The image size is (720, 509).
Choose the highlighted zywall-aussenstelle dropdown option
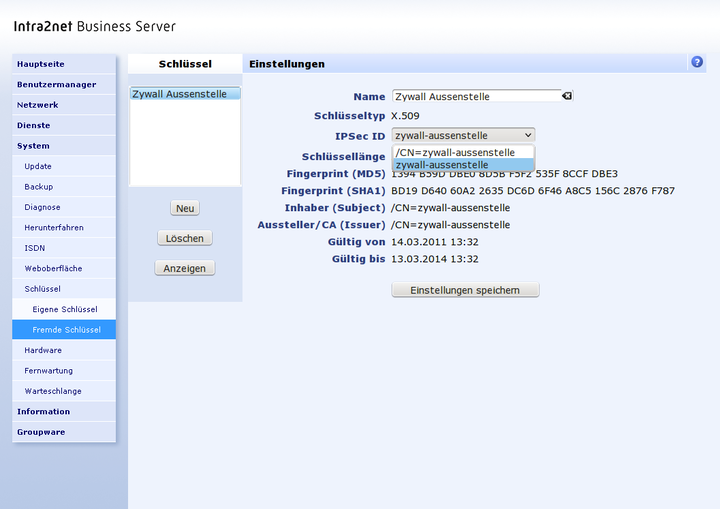[x=463, y=164]
